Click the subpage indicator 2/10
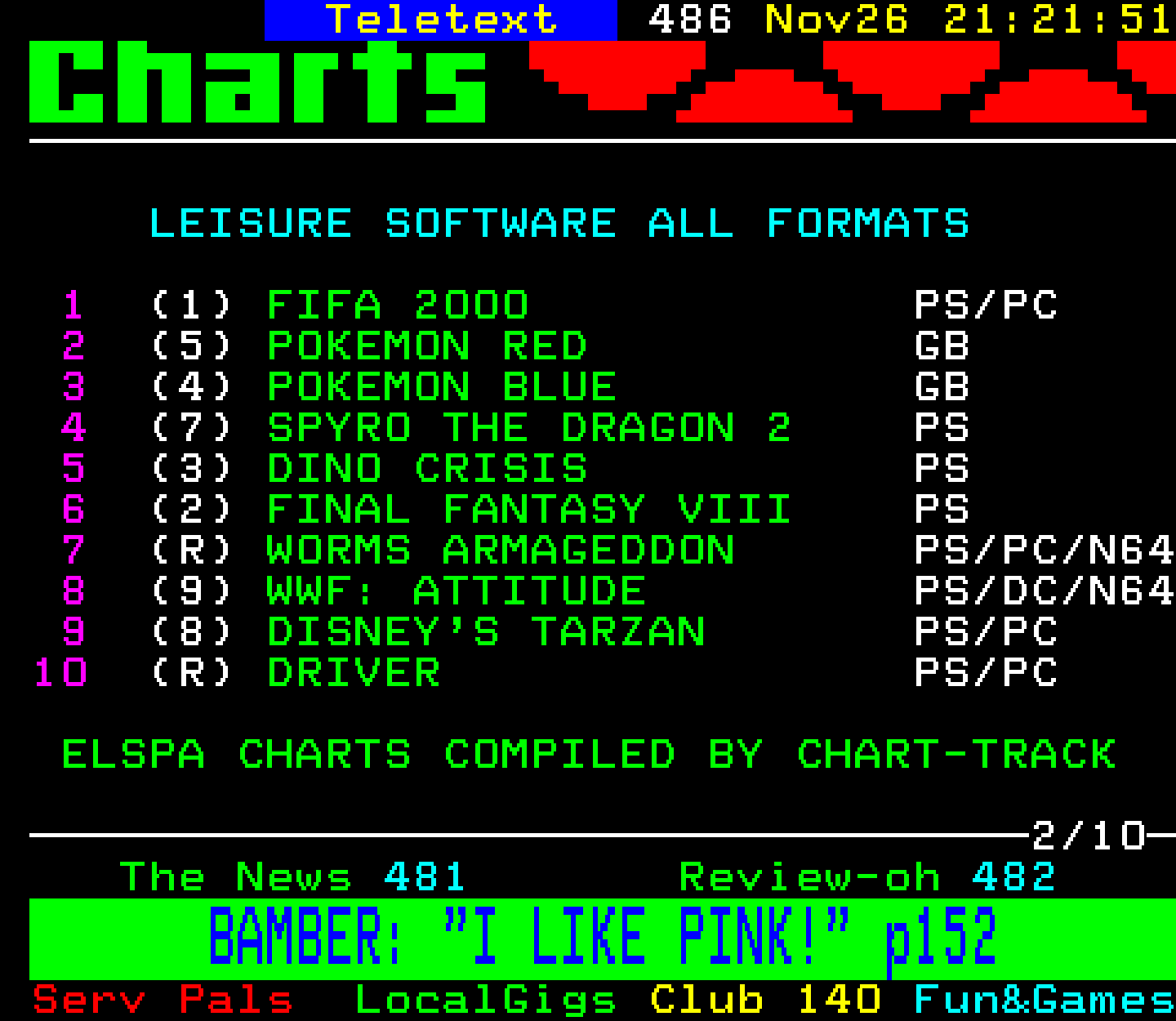 pos(1089,836)
